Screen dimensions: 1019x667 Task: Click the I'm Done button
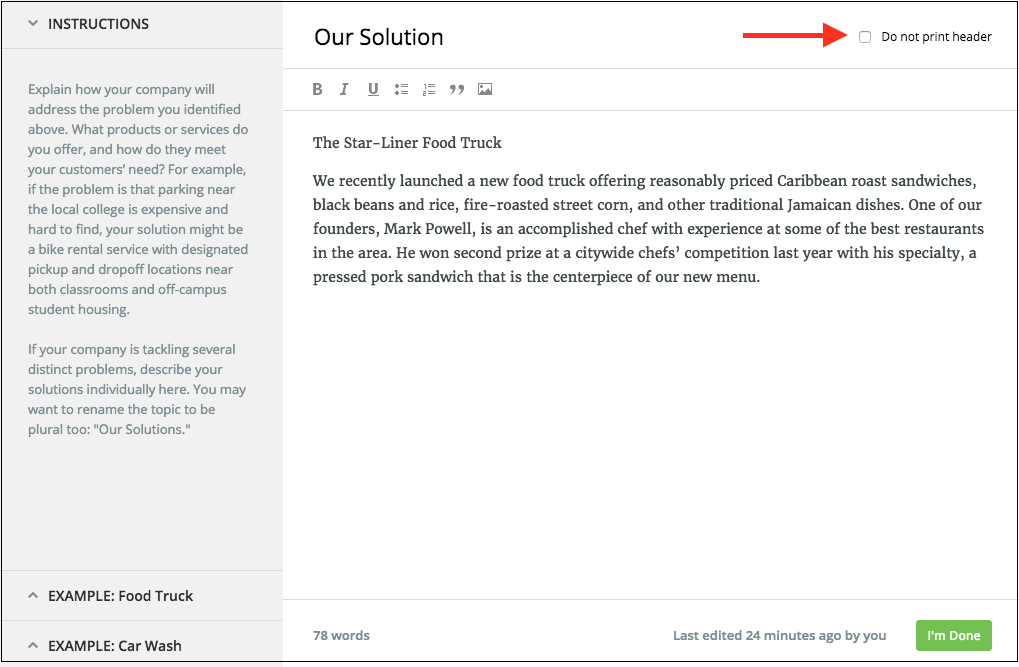coord(953,635)
